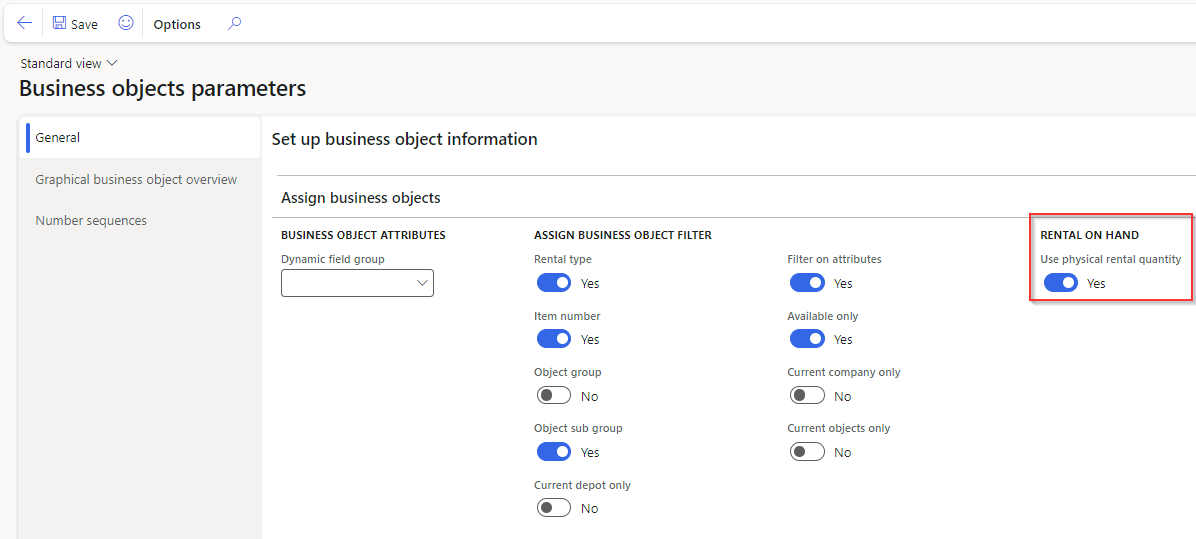Viewport: 1196px width, 539px height.
Task: Enable the Object group toggle
Action: tap(554, 396)
